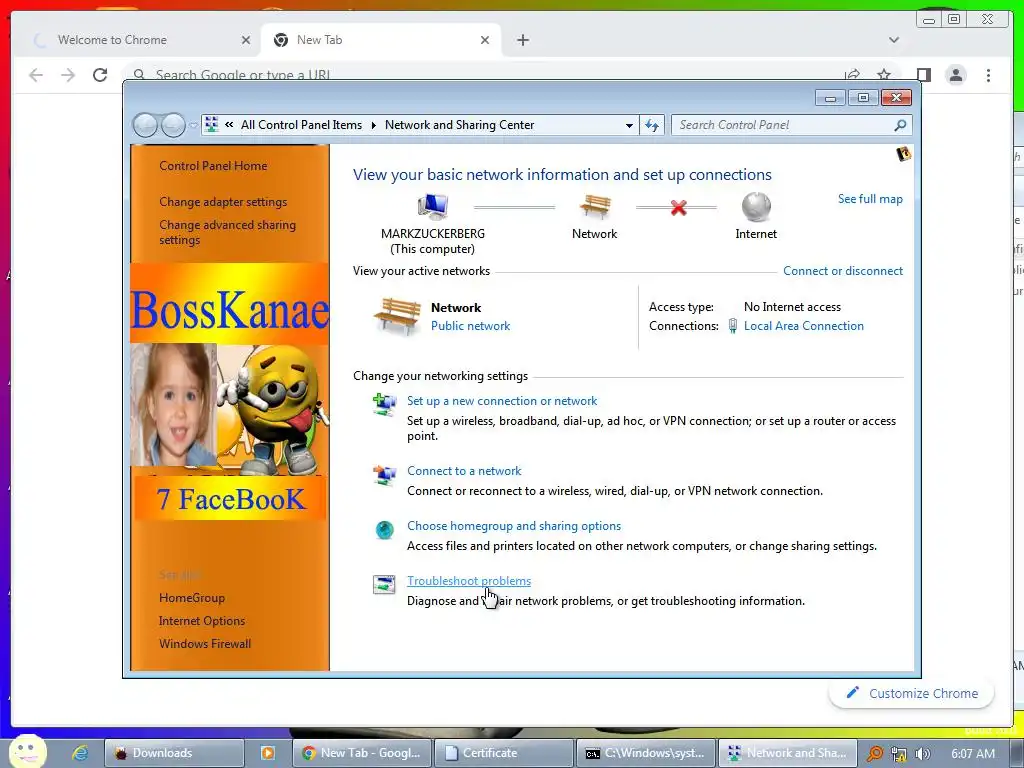
Task: Open Chrome three-dot menu
Action: (988, 75)
